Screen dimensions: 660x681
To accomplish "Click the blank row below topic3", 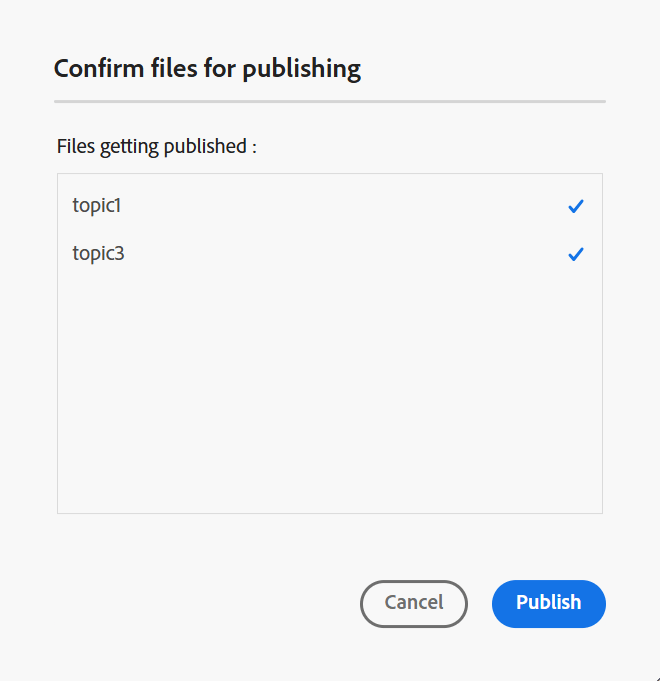I will point(330,302).
